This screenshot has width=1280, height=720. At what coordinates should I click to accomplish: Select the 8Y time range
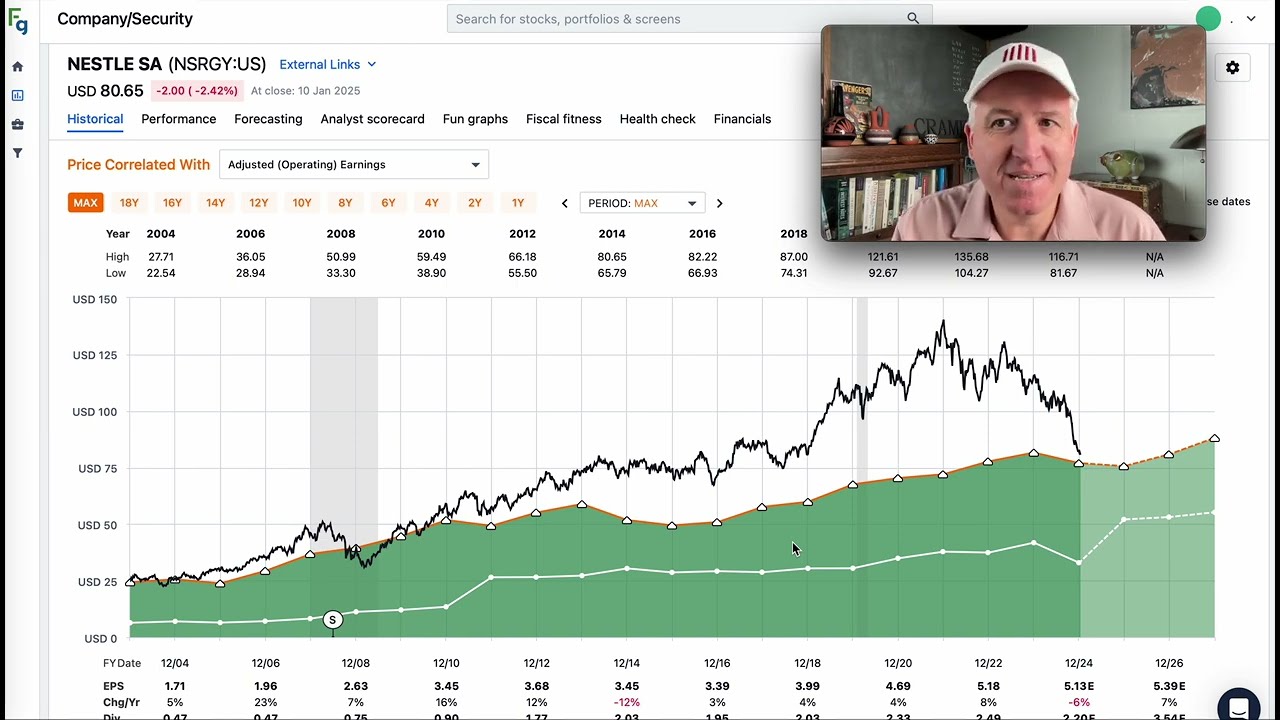pos(345,203)
